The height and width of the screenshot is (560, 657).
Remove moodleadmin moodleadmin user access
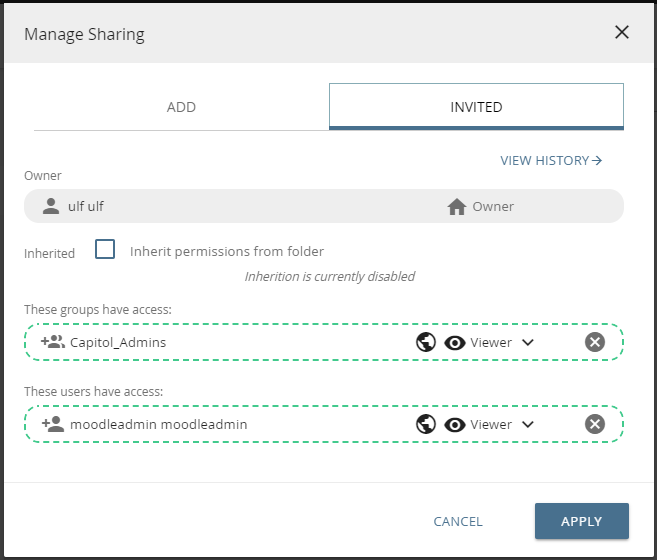click(x=595, y=424)
